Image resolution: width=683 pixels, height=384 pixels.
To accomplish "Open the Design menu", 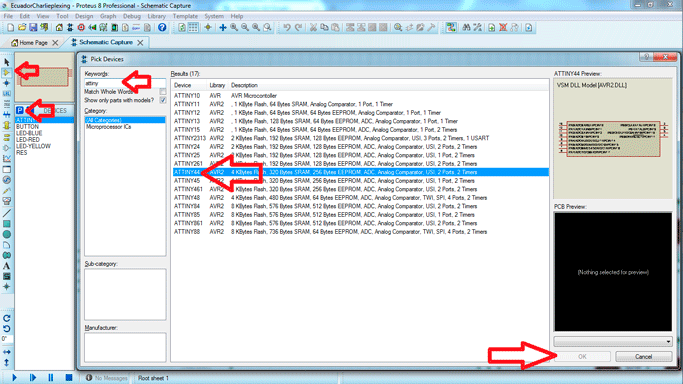I will point(84,16).
